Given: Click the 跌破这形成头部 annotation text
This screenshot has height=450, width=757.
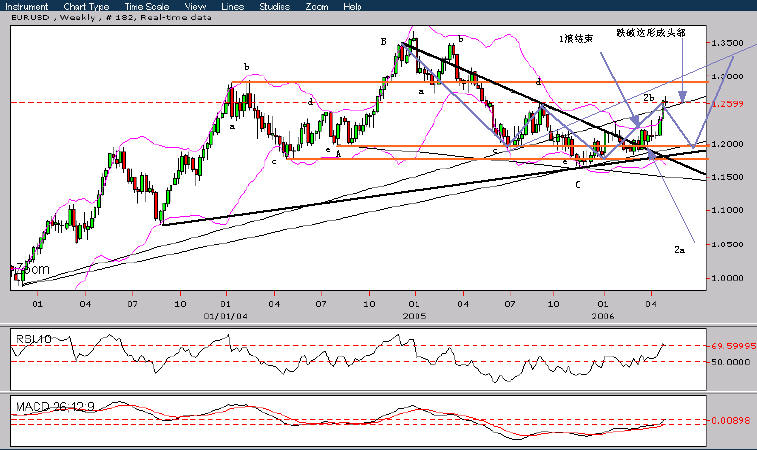Looking at the screenshot, I should 651,33.
